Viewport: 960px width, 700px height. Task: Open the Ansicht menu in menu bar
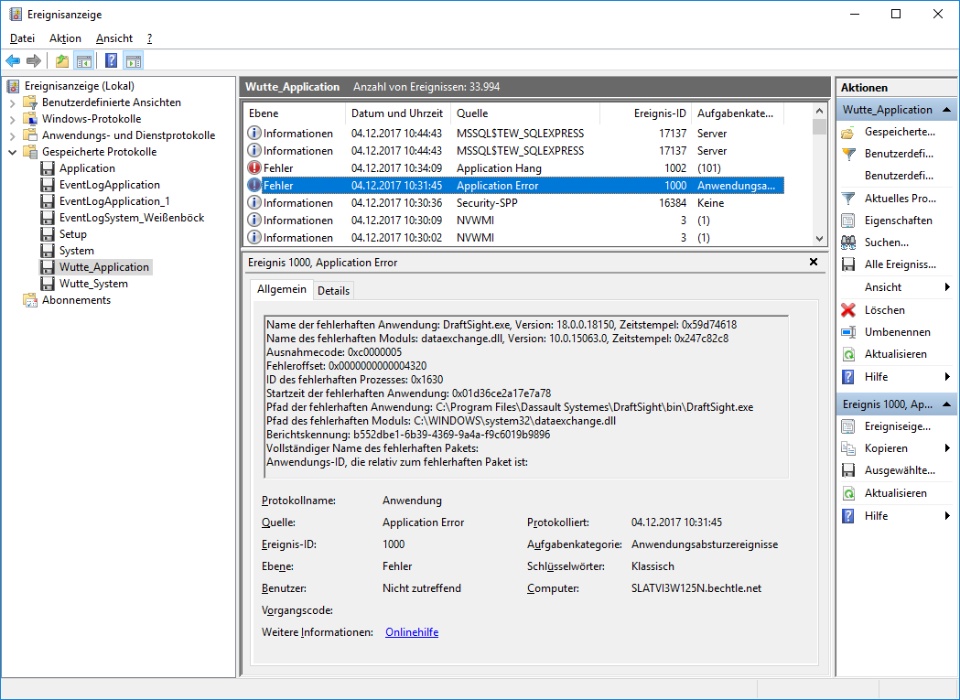tap(114, 38)
